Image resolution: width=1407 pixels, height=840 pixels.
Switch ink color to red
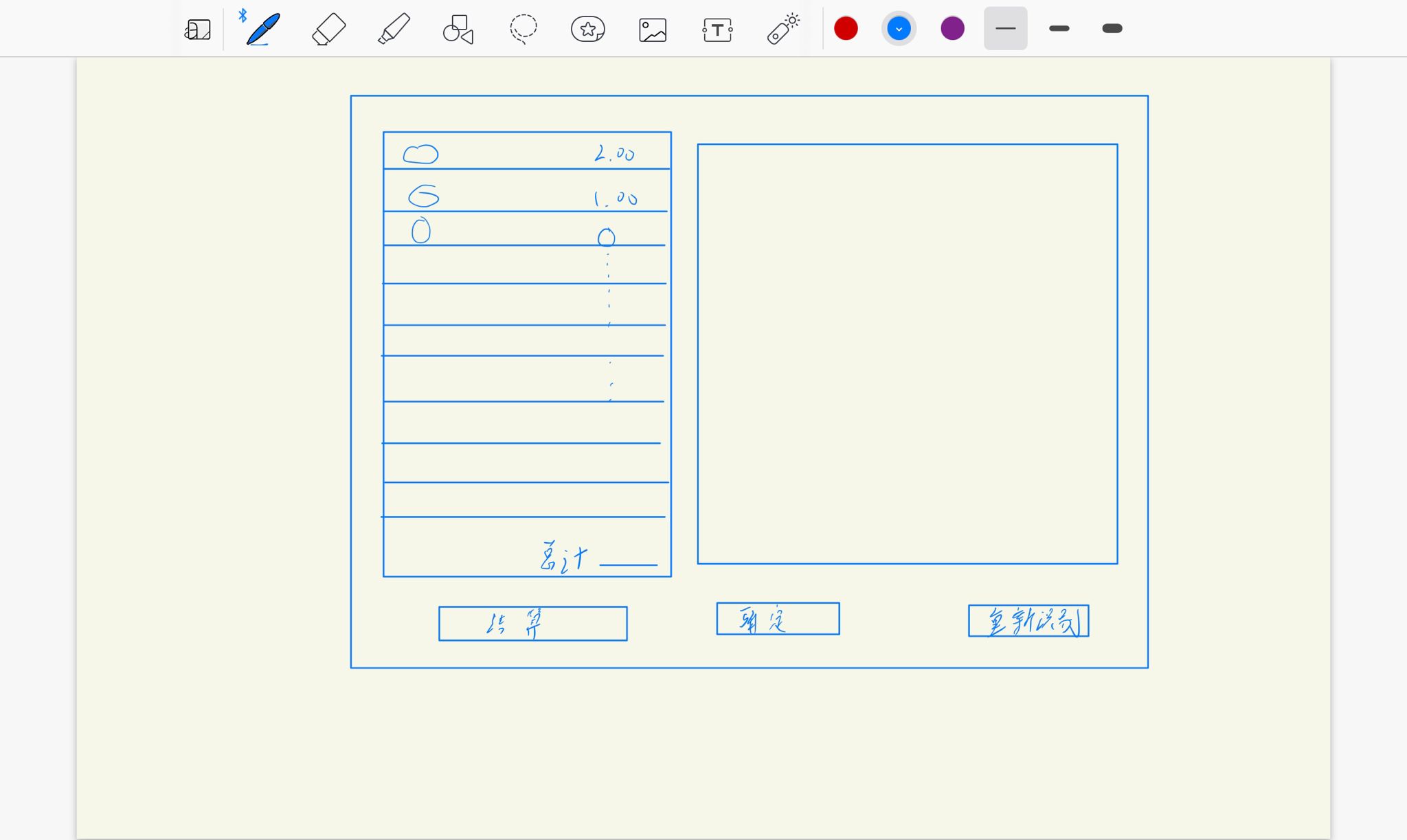(x=846, y=28)
